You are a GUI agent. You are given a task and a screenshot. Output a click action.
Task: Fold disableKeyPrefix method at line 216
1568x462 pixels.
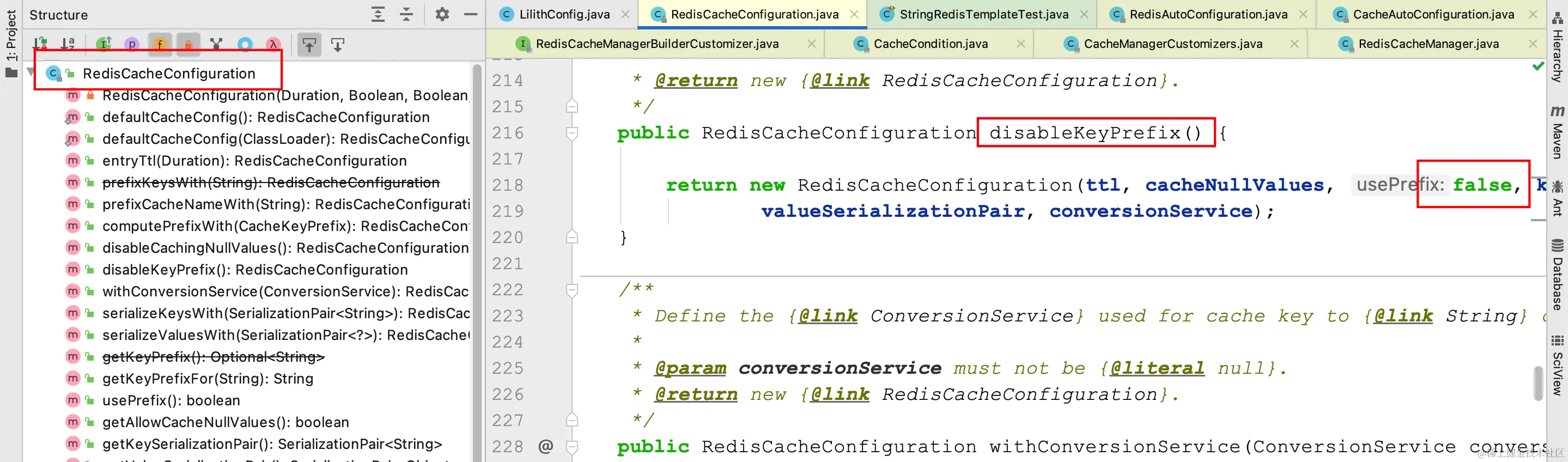[x=572, y=133]
